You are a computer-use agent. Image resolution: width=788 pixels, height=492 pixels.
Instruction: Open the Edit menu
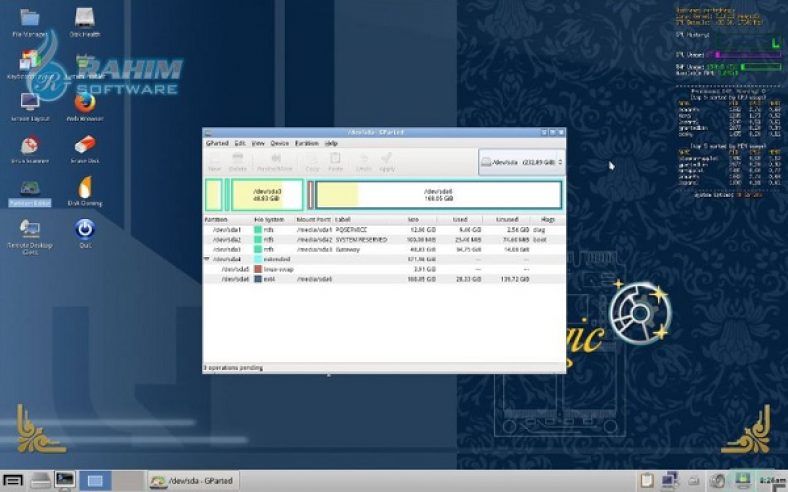(240, 143)
